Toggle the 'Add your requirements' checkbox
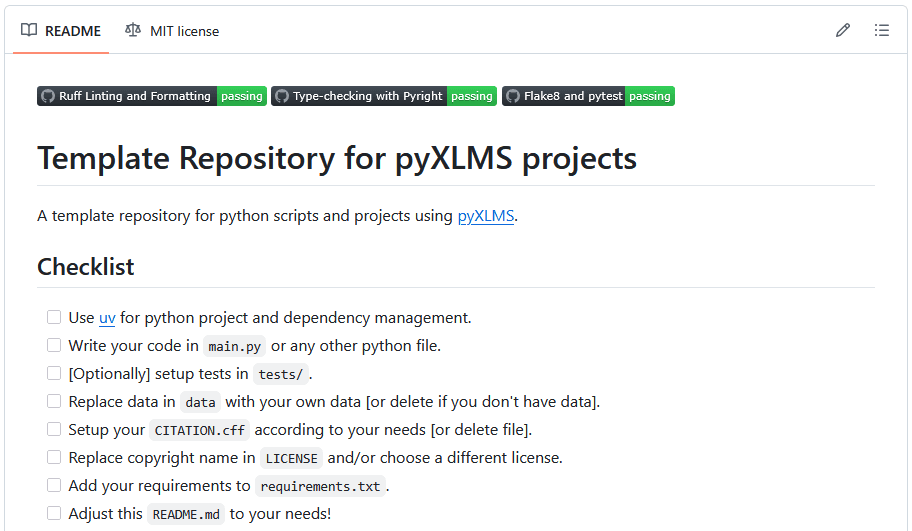The image size is (912, 531). (54, 485)
